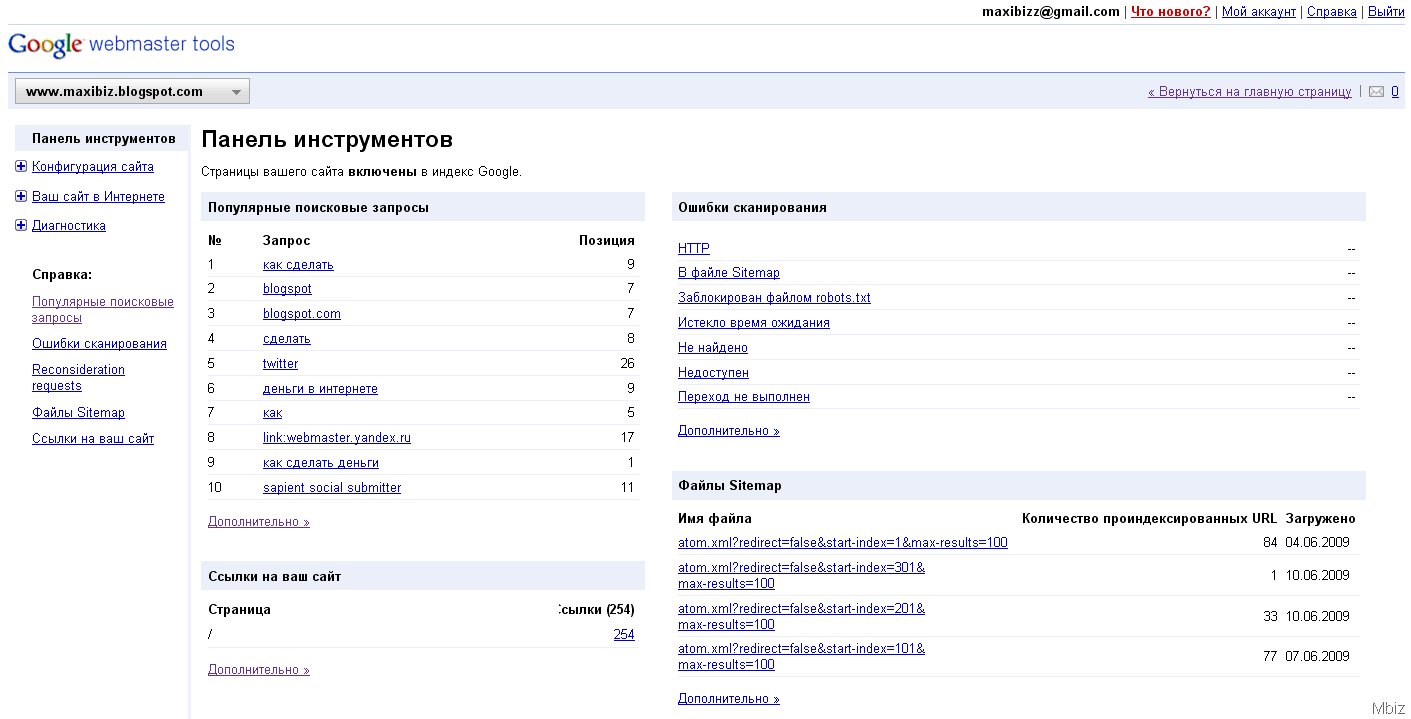Click Дополнительно under crawl errors
The image size is (1411, 719).
coord(729,431)
